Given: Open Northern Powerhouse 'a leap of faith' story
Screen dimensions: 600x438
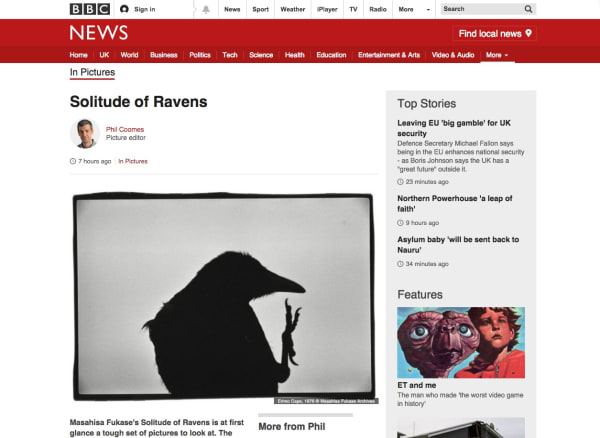Looking at the screenshot, I should click(455, 204).
